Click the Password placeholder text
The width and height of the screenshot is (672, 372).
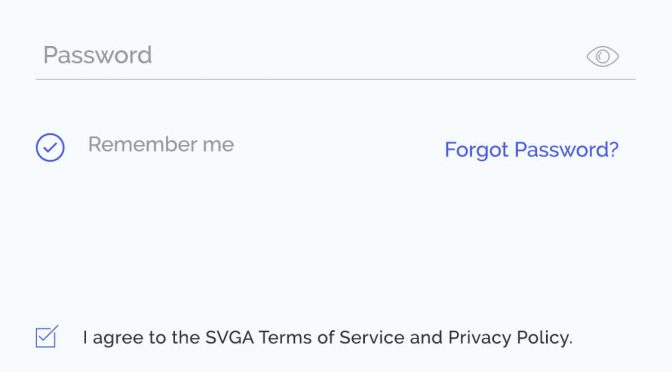point(98,55)
